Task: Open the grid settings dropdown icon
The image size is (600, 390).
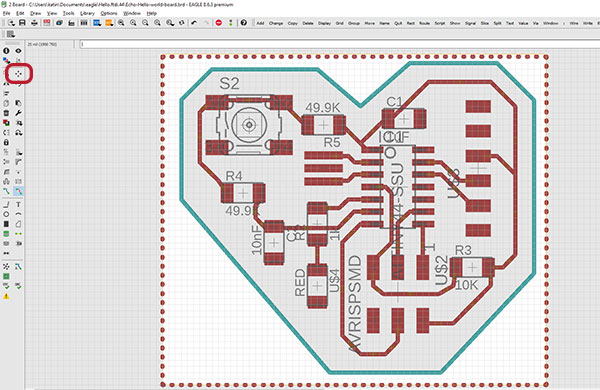Action: (x=11, y=34)
